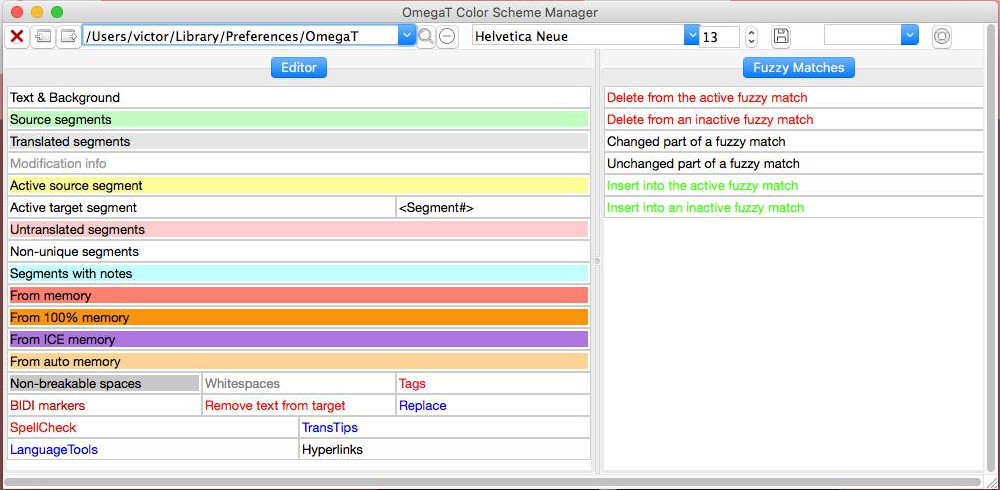1000x490 pixels.
Task: Select the red Tags cell
Action: (x=494, y=383)
